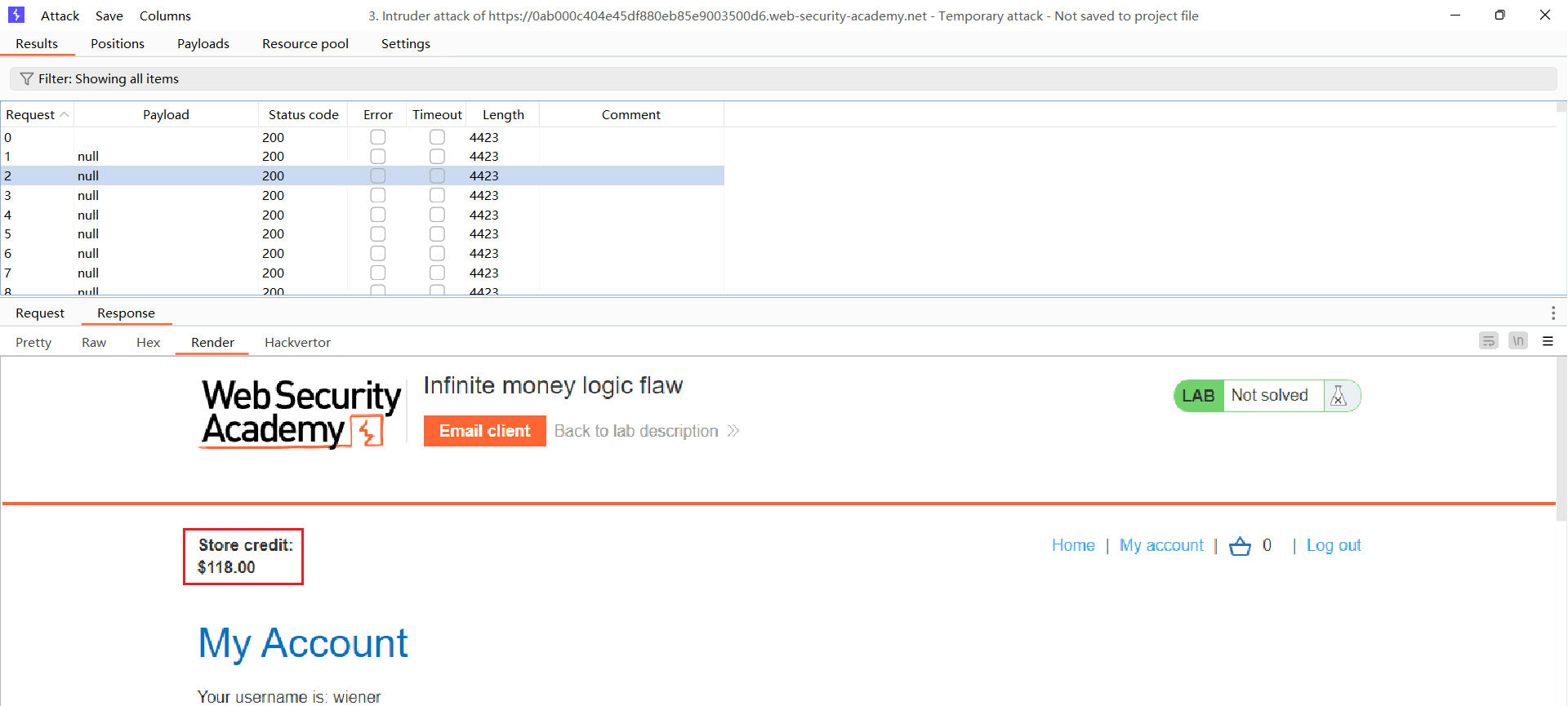Tick the Error checkbox for request 5
The image size is (1568, 706).
click(x=378, y=233)
